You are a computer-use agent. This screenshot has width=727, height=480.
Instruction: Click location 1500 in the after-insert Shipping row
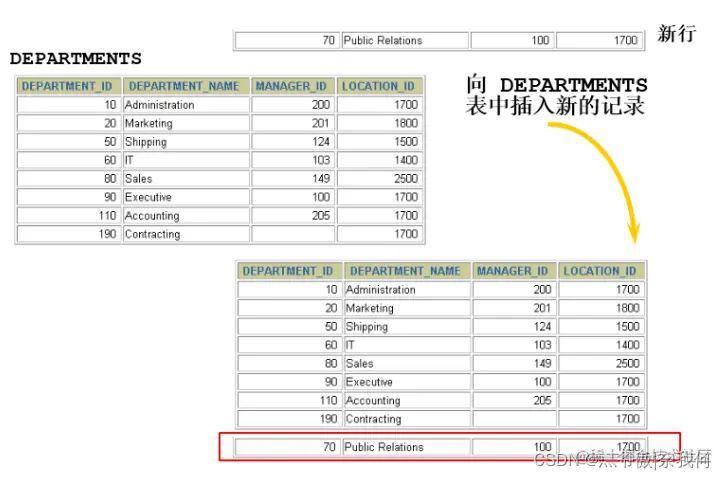(628, 327)
